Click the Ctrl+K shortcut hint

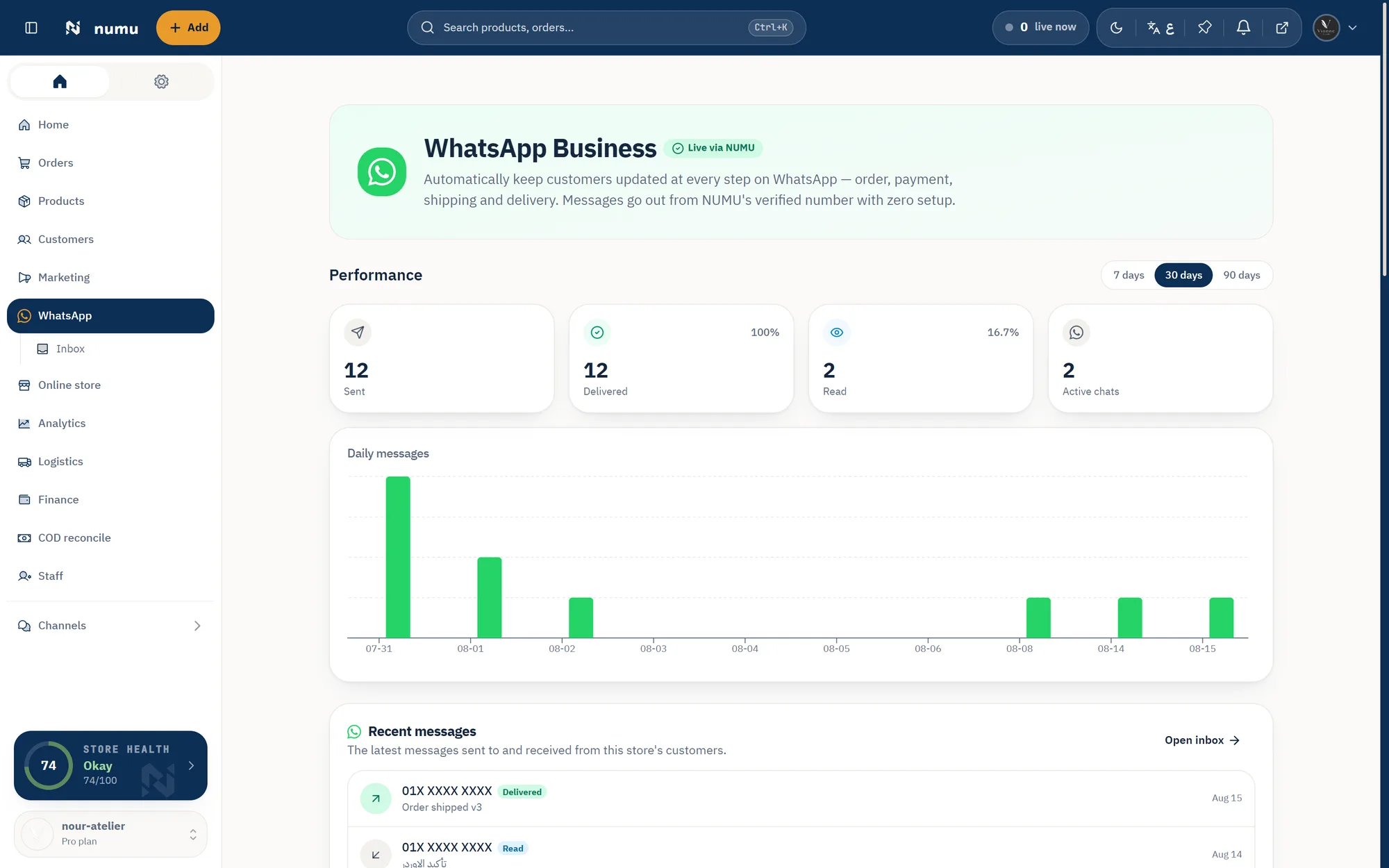(x=771, y=28)
